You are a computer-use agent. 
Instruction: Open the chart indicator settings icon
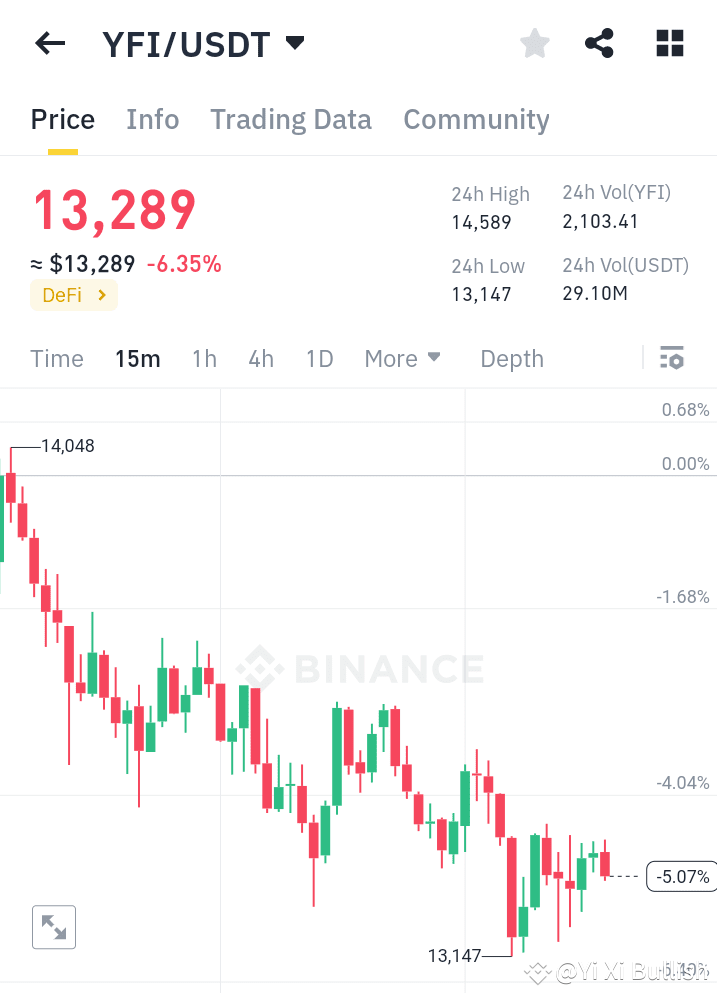click(x=672, y=357)
